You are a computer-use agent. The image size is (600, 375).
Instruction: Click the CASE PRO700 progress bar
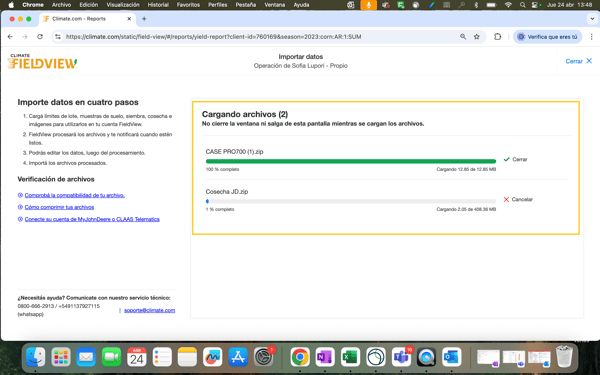[x=351, y=161]
